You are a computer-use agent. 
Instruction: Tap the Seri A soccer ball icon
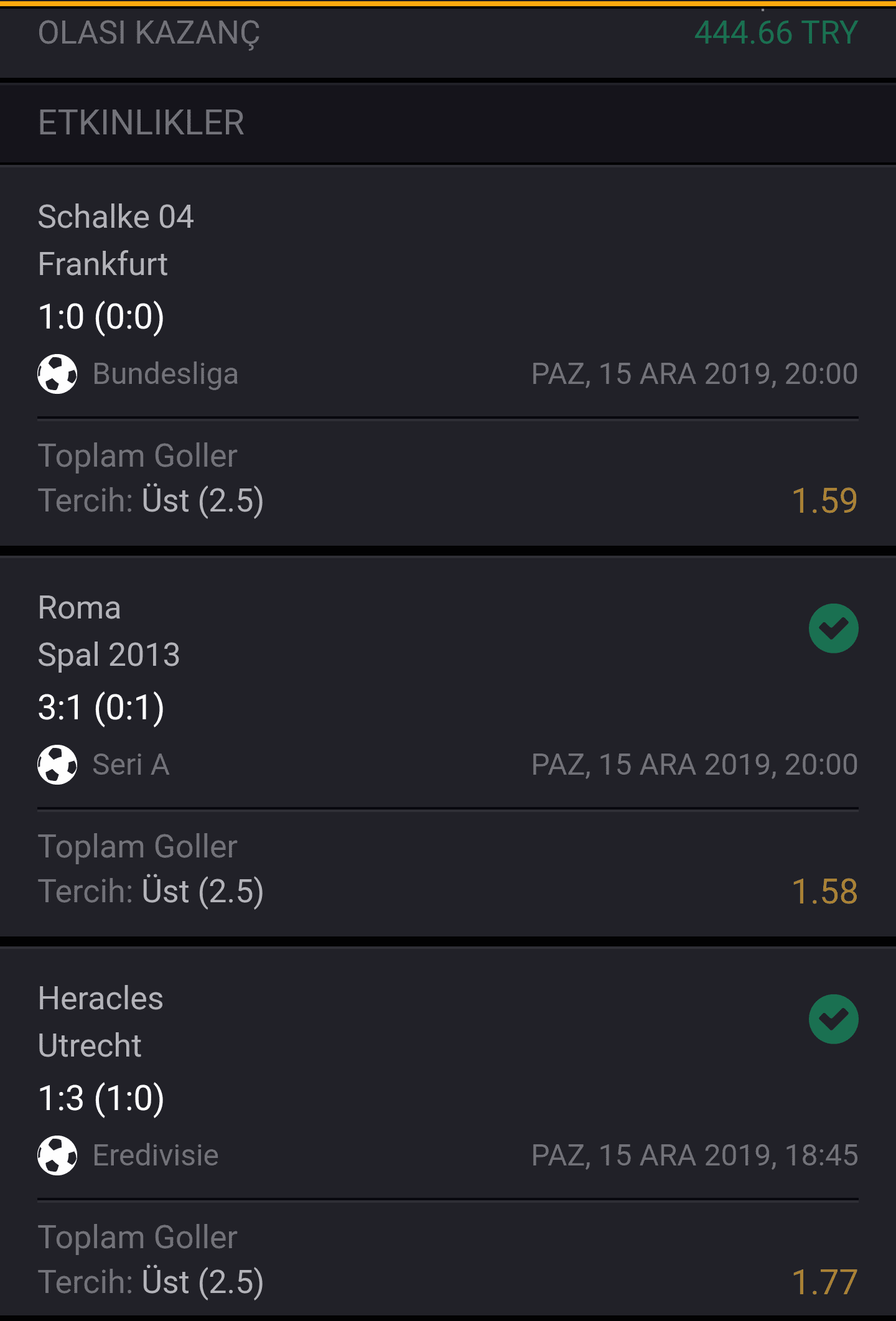[57, 765]
